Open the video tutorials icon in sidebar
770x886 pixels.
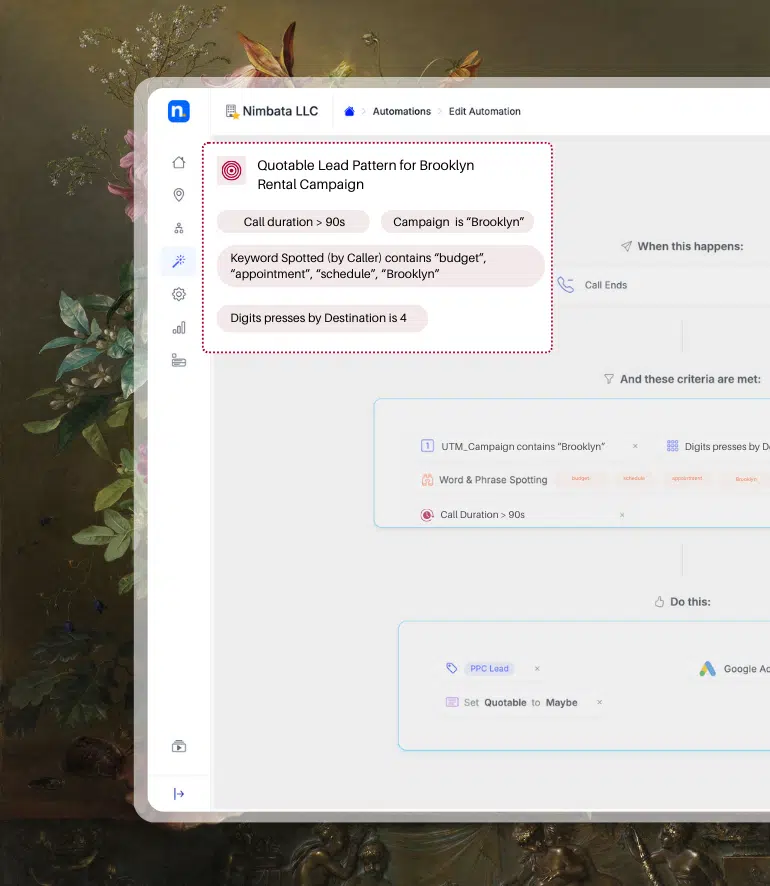coord(179,746)
